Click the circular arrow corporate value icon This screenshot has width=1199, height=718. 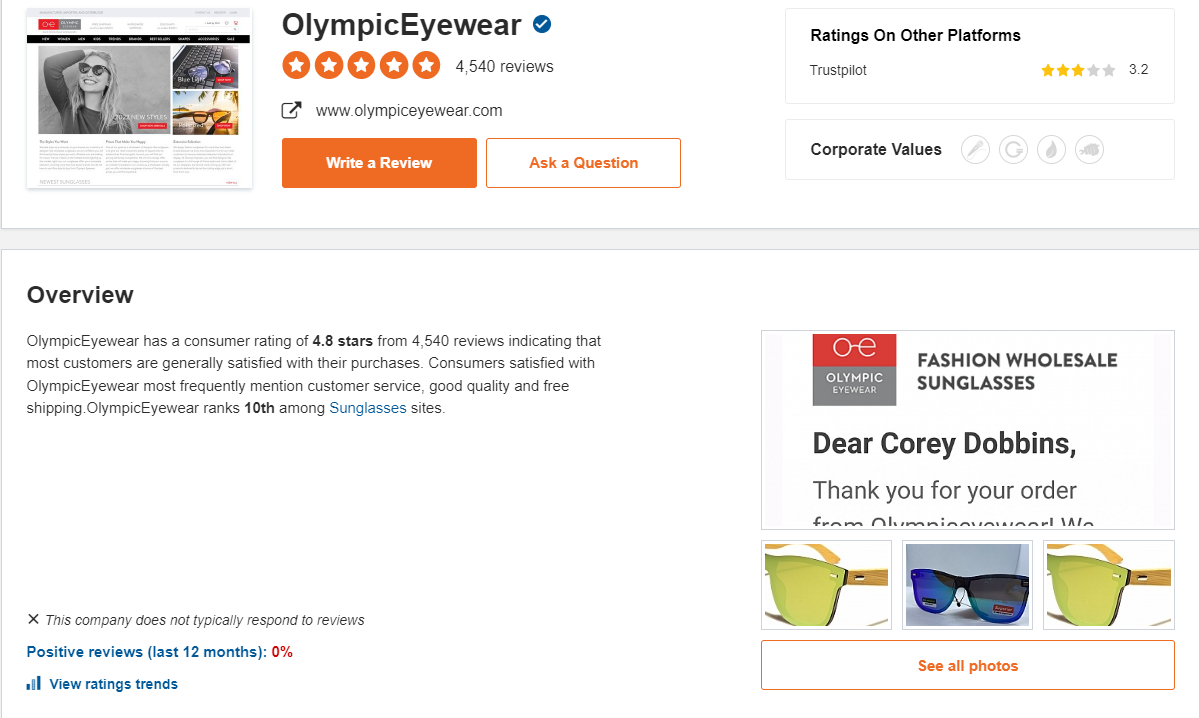1013,150
